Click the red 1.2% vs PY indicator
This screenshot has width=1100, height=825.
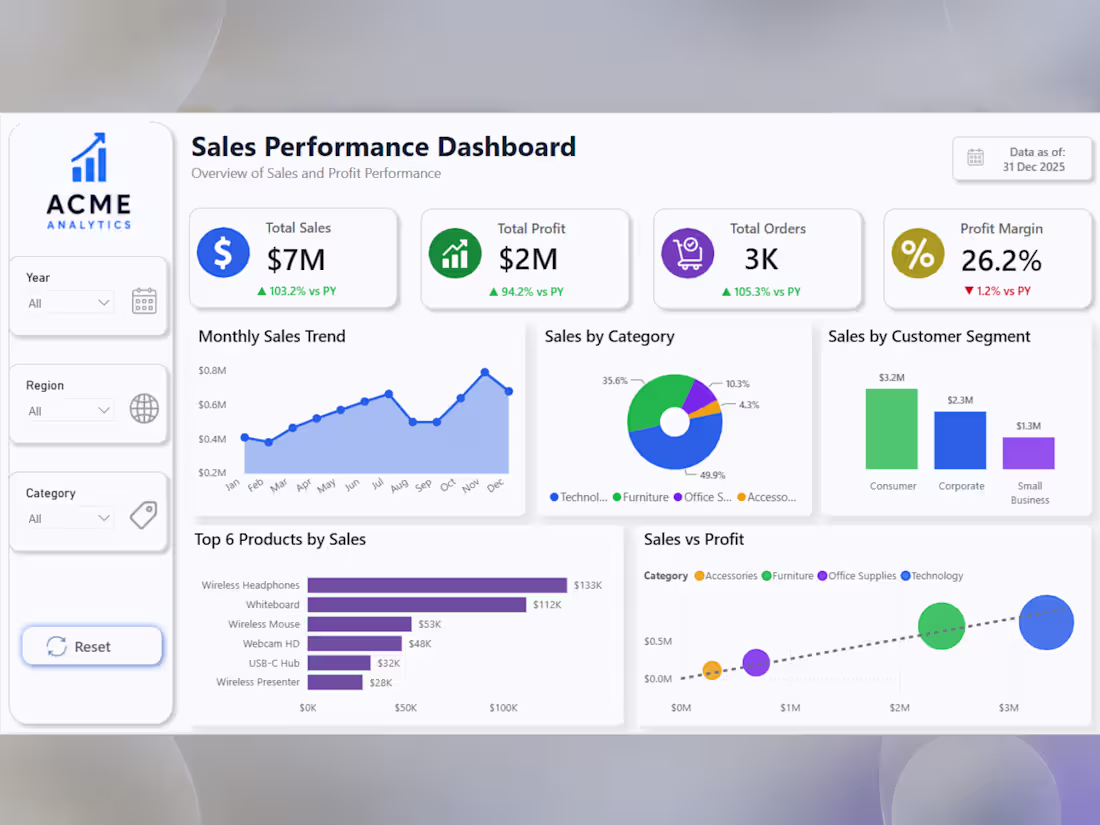coord(997,290)
